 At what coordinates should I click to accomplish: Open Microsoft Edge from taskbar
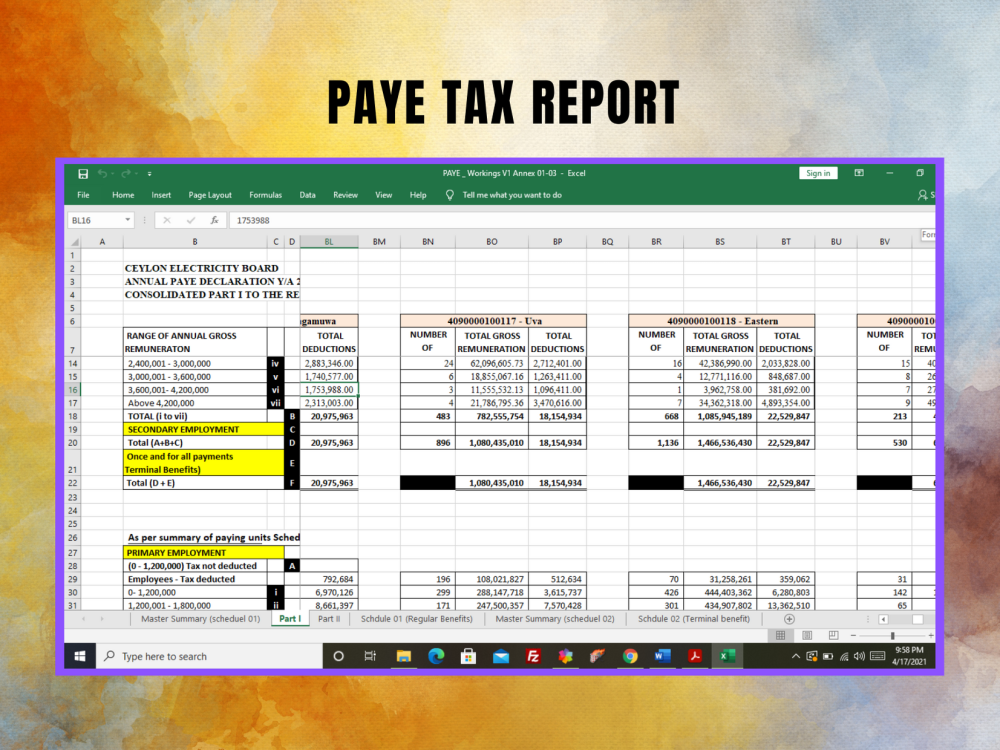(x=436, y=656)
